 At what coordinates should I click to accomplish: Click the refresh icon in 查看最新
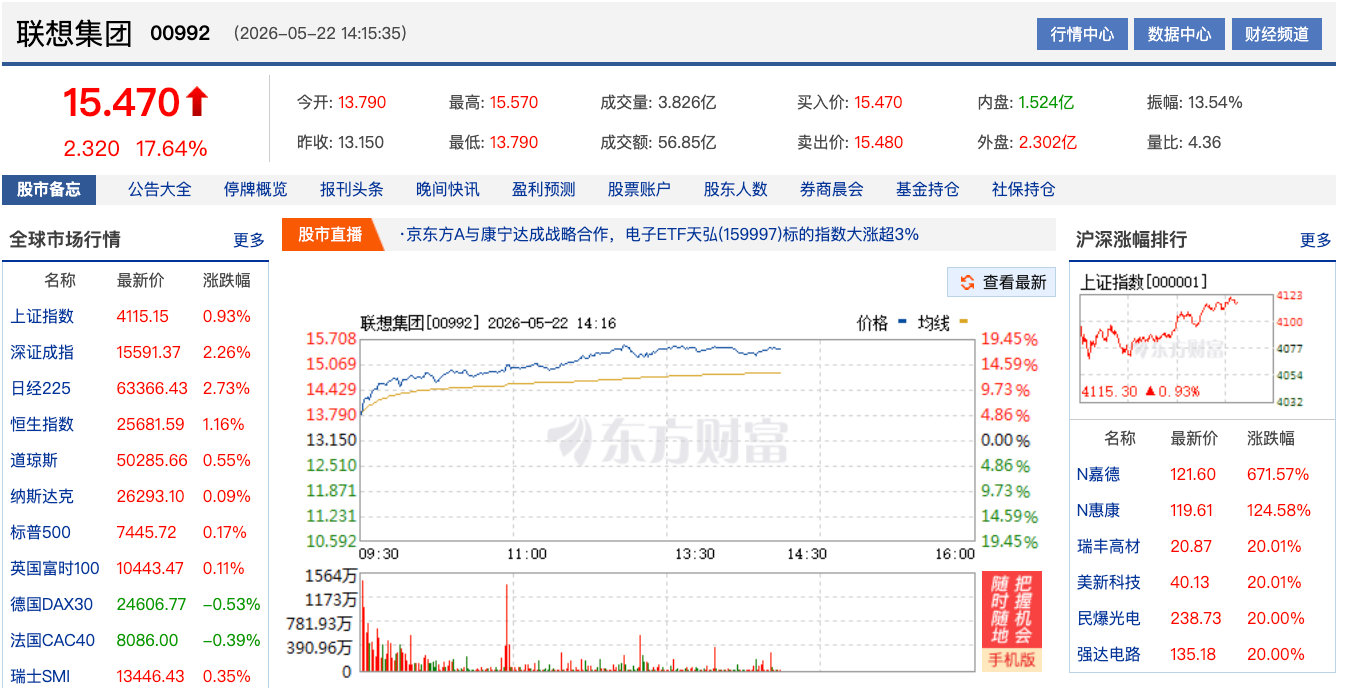[x=967, y=282]
